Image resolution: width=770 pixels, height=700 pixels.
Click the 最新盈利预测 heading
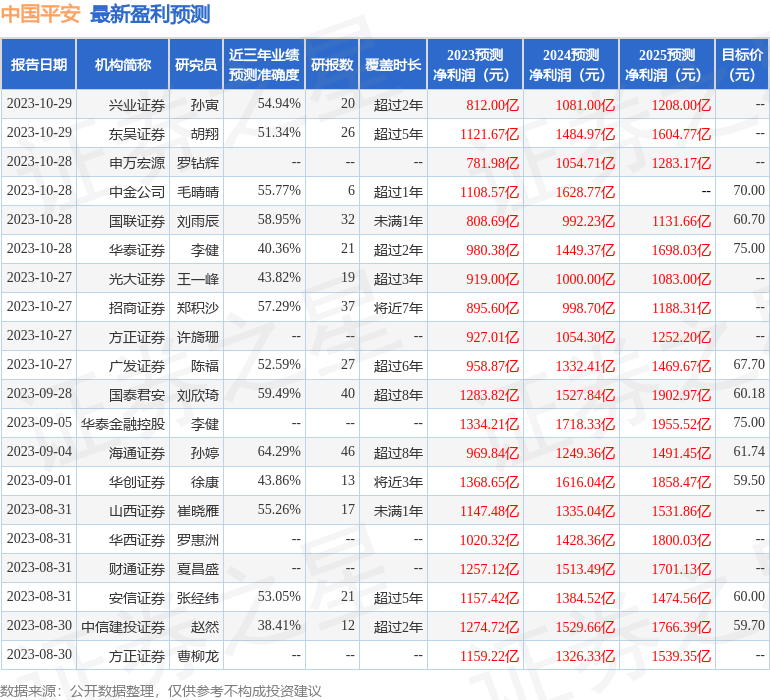click(x=150, y=14)
